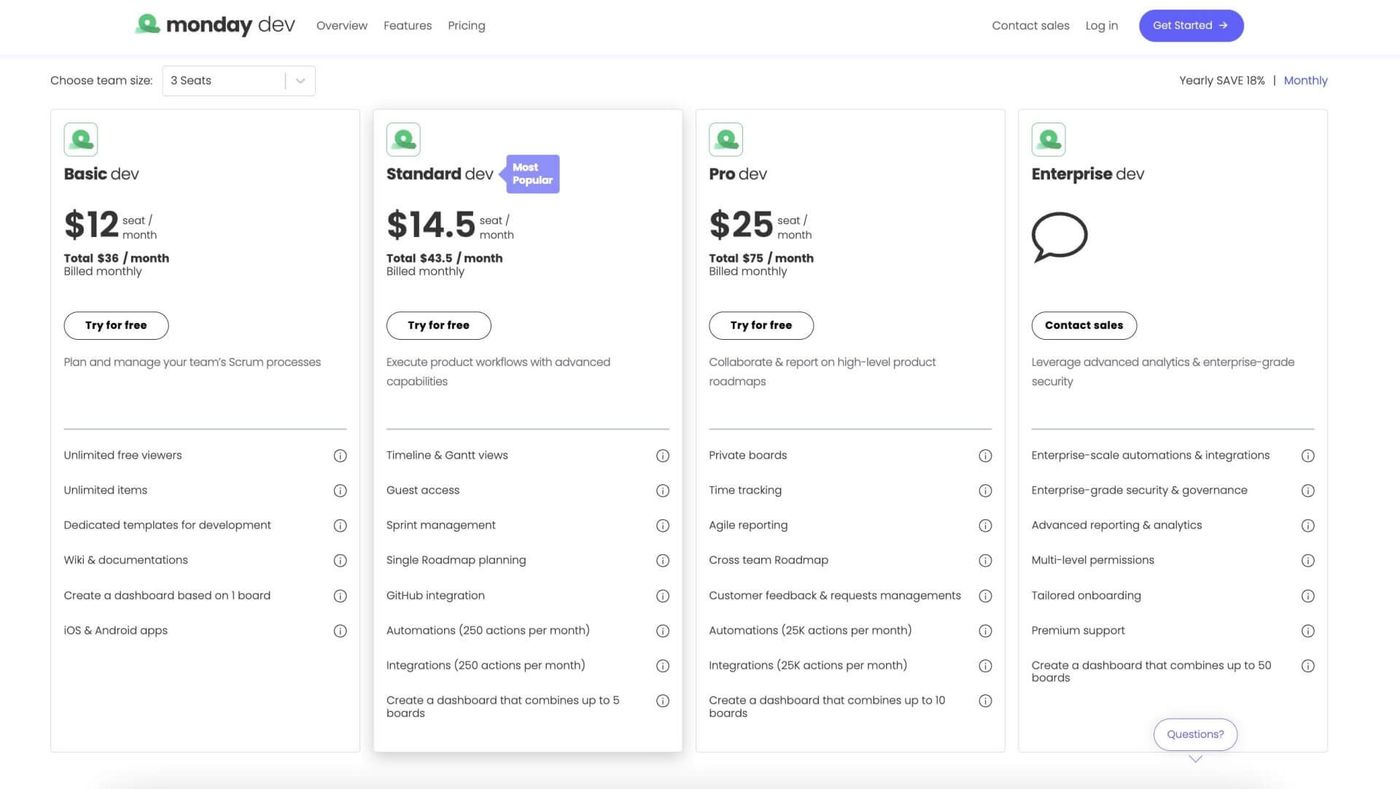Screen dimensions: 1400x789
Task: Click the Get Started button
Action: [1191, 26]
